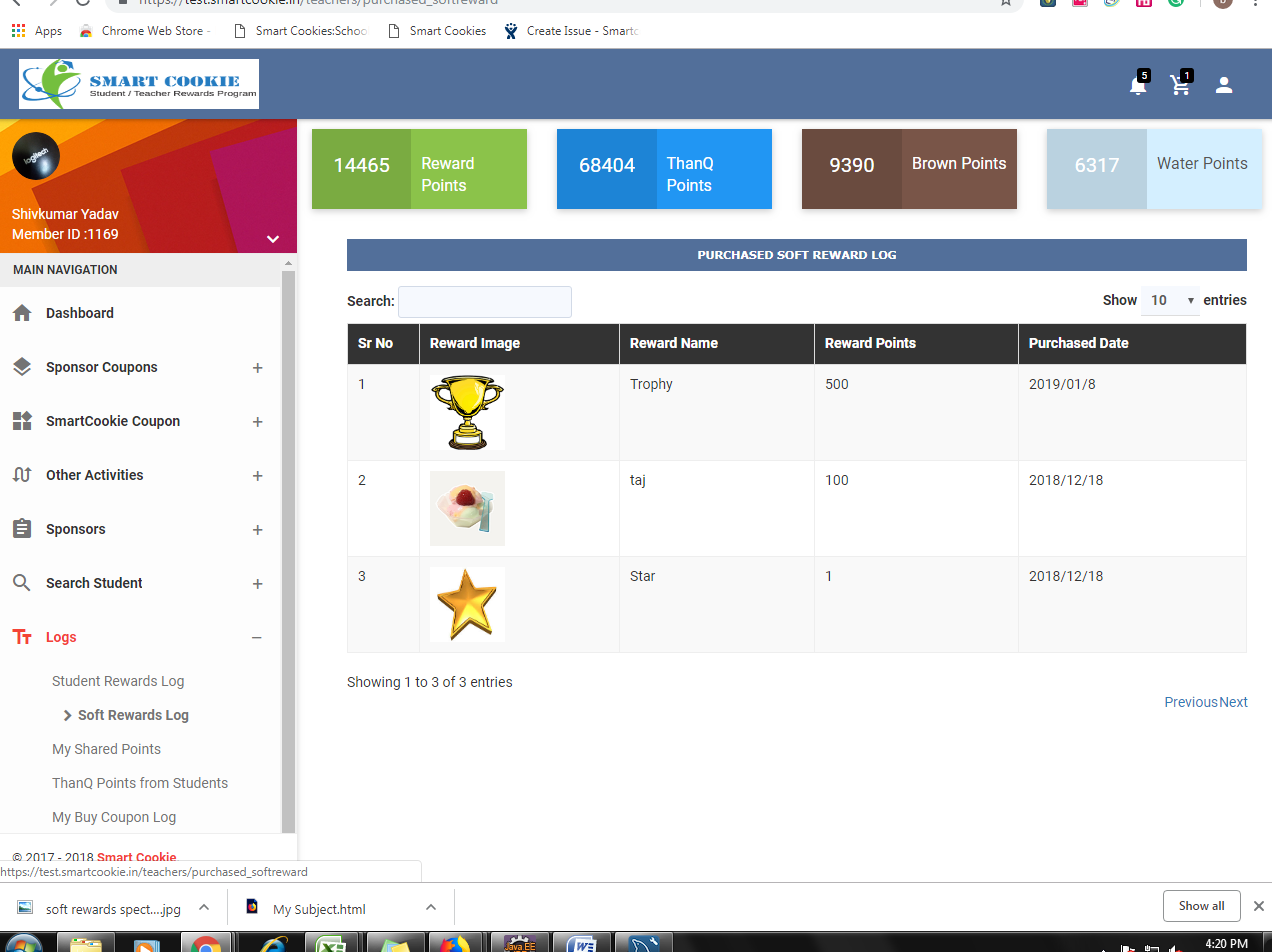Select My Shared Points in Logs
The image size is (1272, 952).
coord(106,749)
